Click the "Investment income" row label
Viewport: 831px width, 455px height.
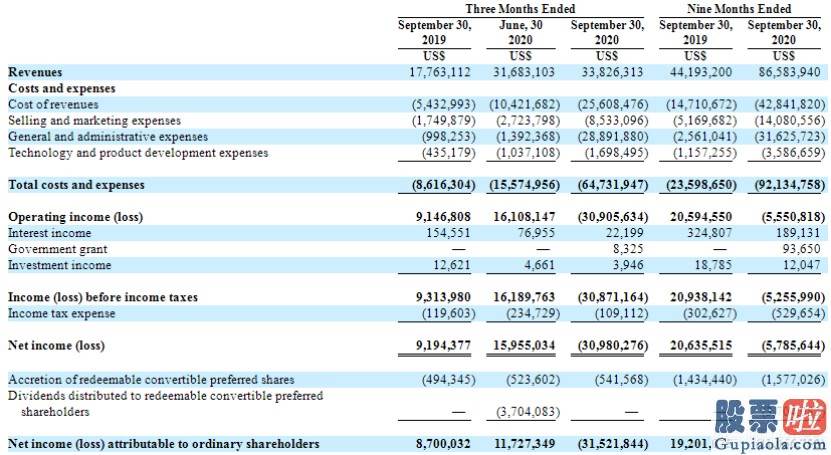[59, 265]
